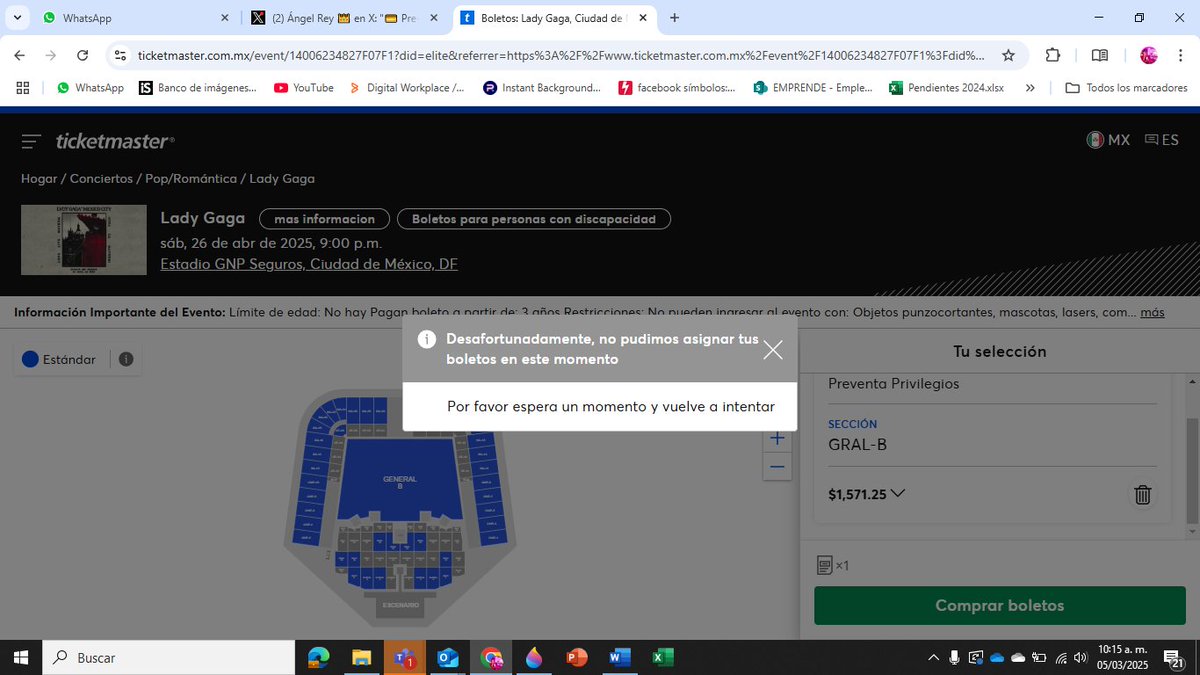The width and height of the screenshot is (1200, 675).
Task: Open the notification center with 21 badge
Action: 1175,658
